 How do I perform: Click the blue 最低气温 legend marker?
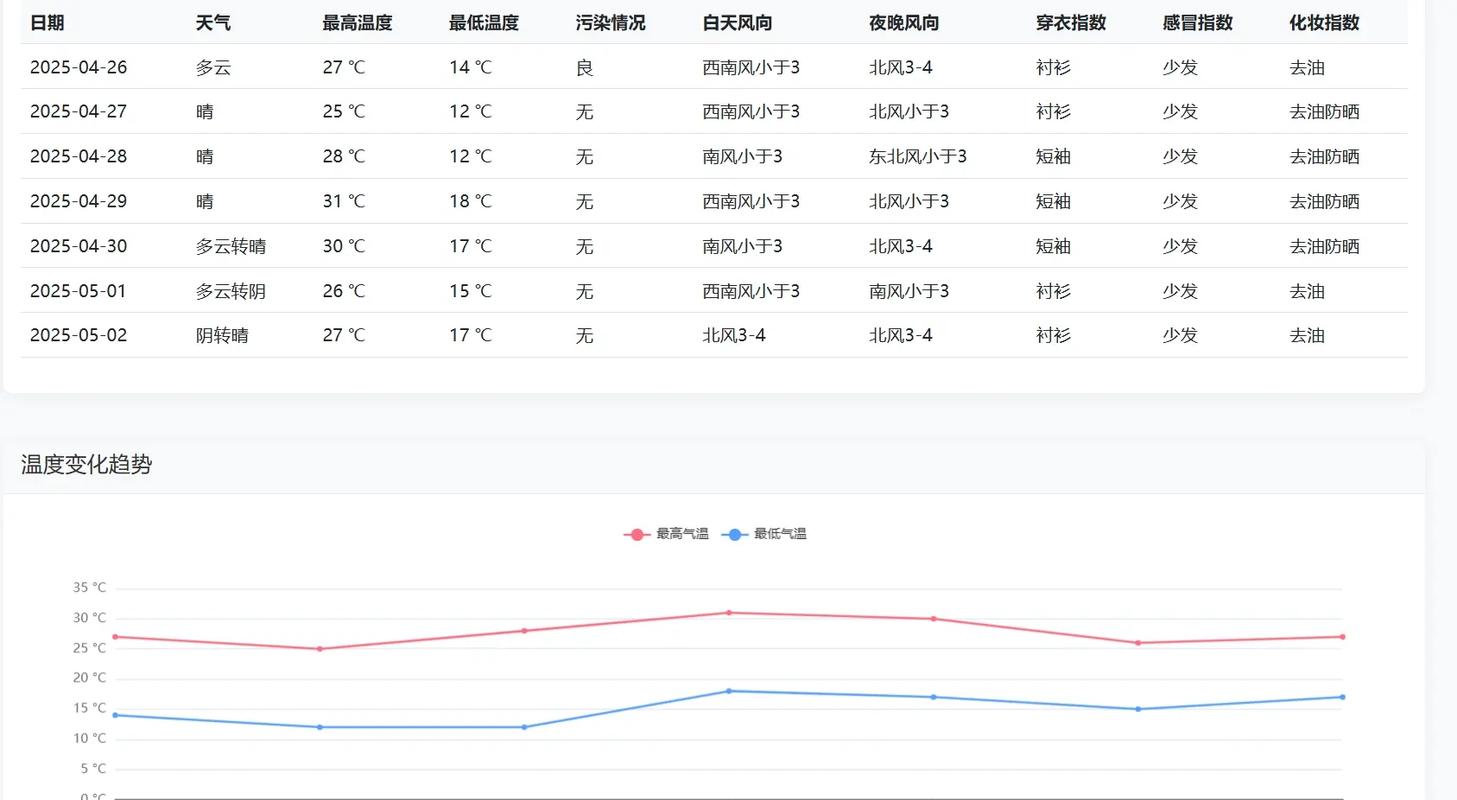point(735,534)
